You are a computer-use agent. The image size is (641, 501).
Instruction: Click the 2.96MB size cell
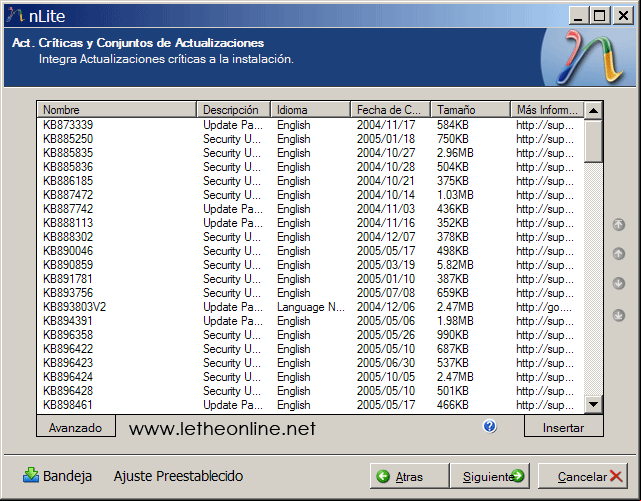[455, 153]
